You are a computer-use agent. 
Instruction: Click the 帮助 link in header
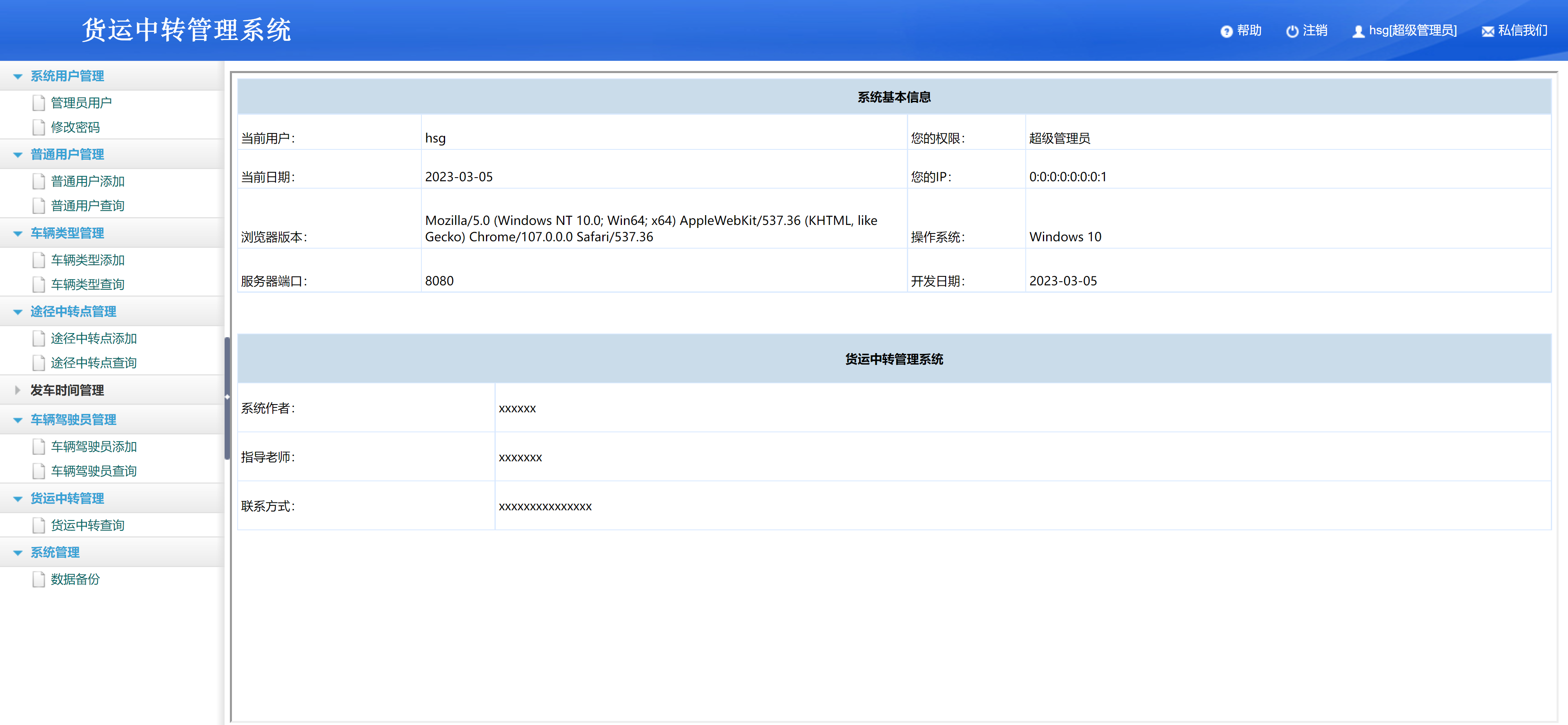pyautogui.click(x=1249, y=31)
